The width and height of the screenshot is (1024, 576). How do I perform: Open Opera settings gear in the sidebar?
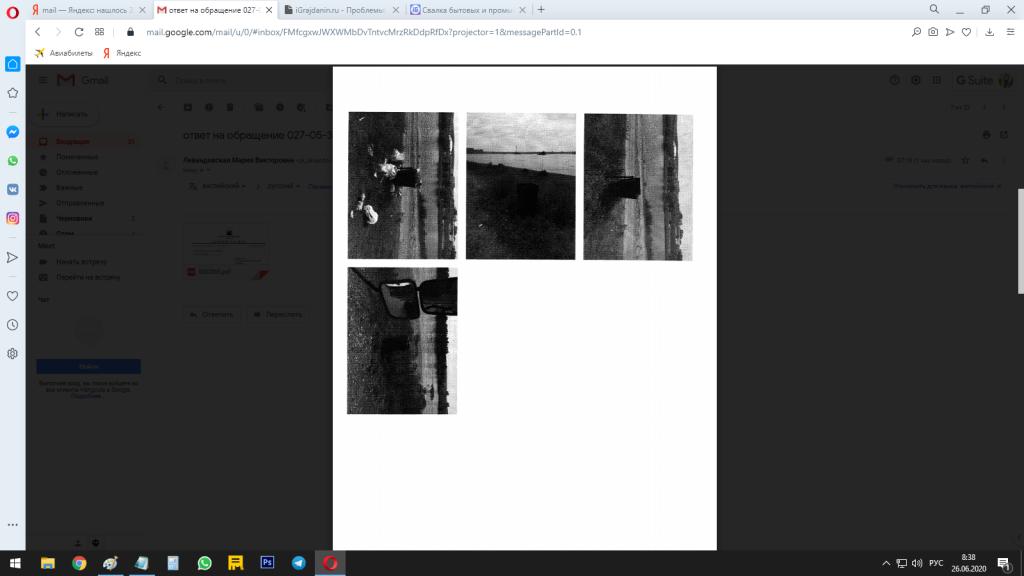tap(13, 353)
